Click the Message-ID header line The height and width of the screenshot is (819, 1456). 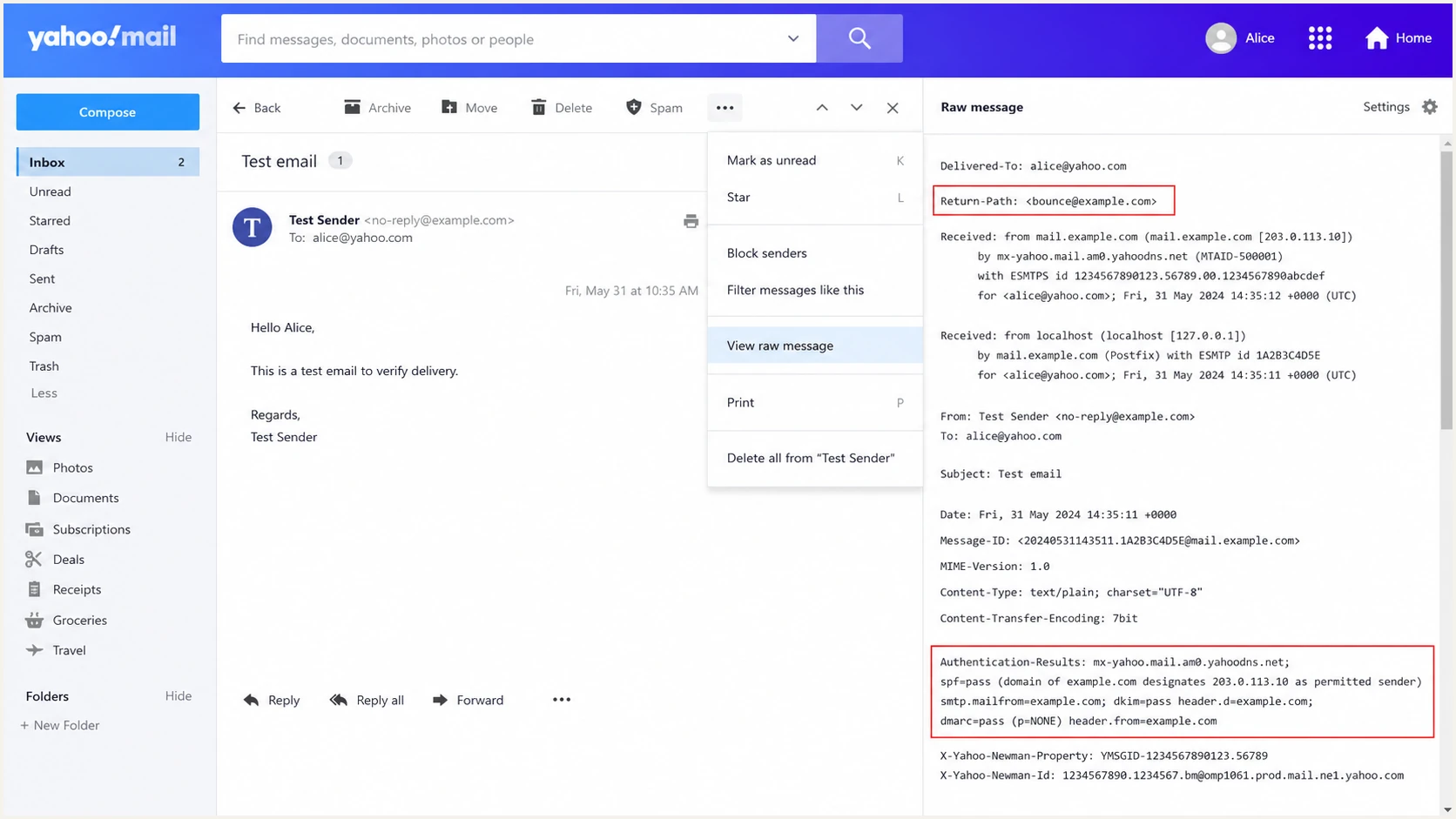pos(1120,540)
